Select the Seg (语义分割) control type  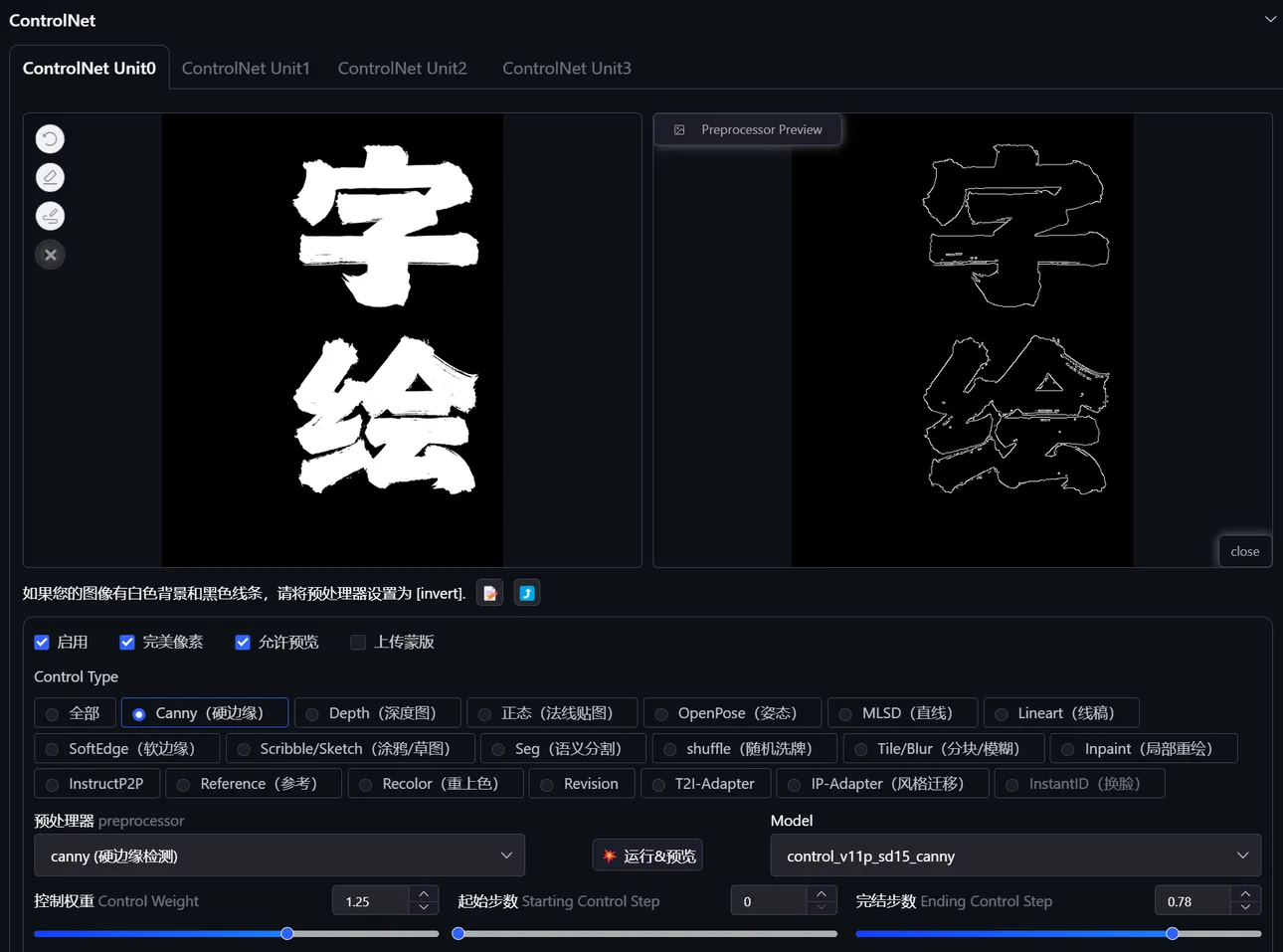point(563,749)
